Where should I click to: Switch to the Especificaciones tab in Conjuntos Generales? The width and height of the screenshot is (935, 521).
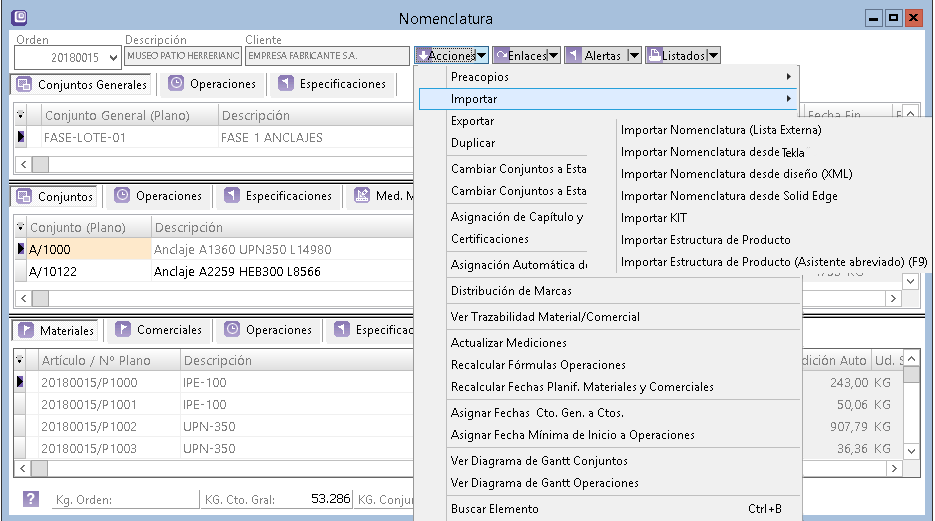point(332,84)
